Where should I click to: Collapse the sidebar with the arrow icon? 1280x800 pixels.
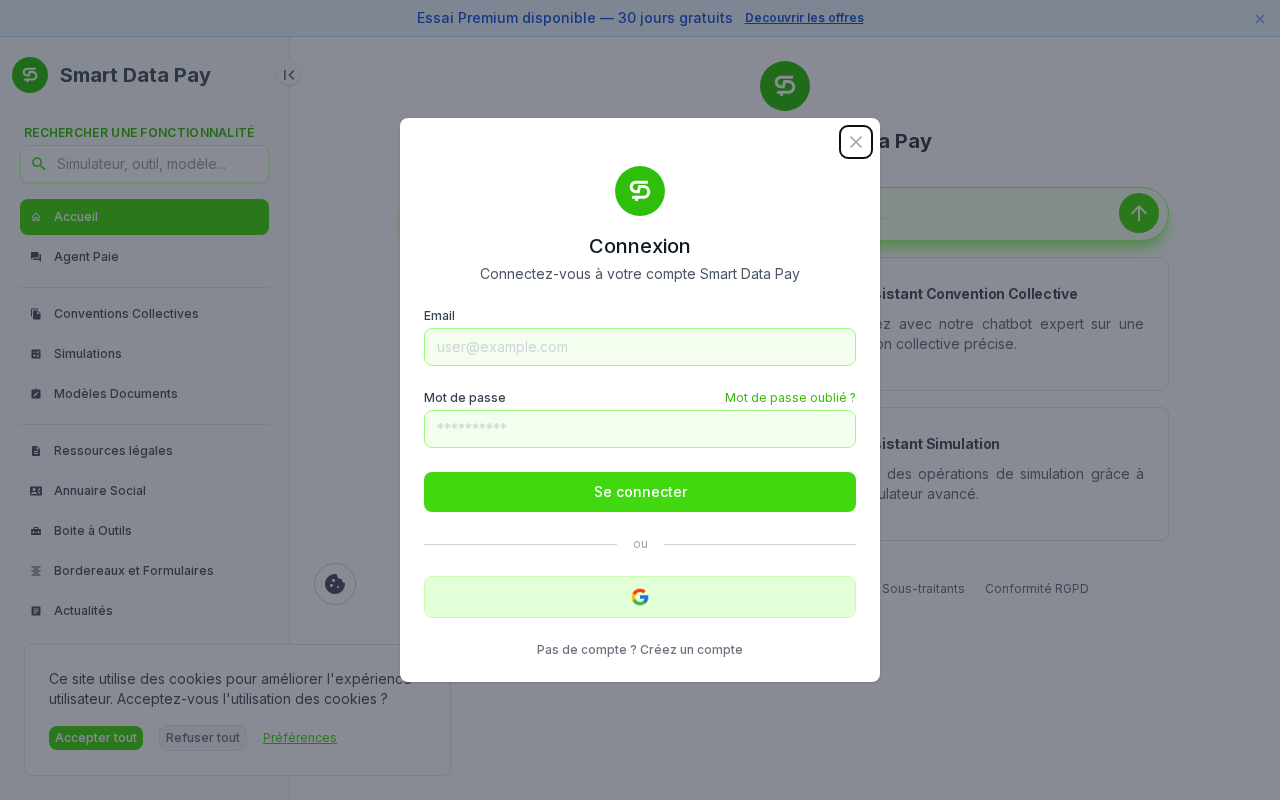coord(289,75)
